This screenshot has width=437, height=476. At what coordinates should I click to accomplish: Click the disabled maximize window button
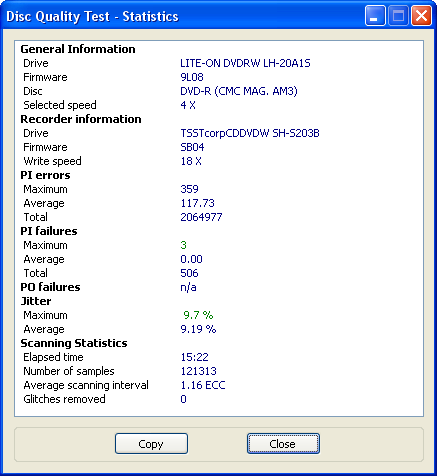pyautogui.click(x=398, y=16)
